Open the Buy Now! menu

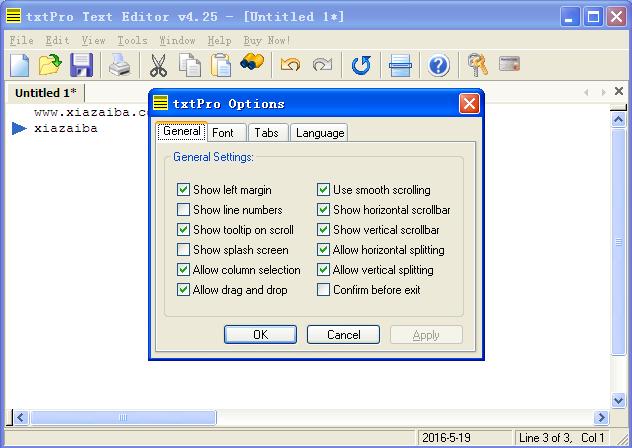(x=267, y=40)
